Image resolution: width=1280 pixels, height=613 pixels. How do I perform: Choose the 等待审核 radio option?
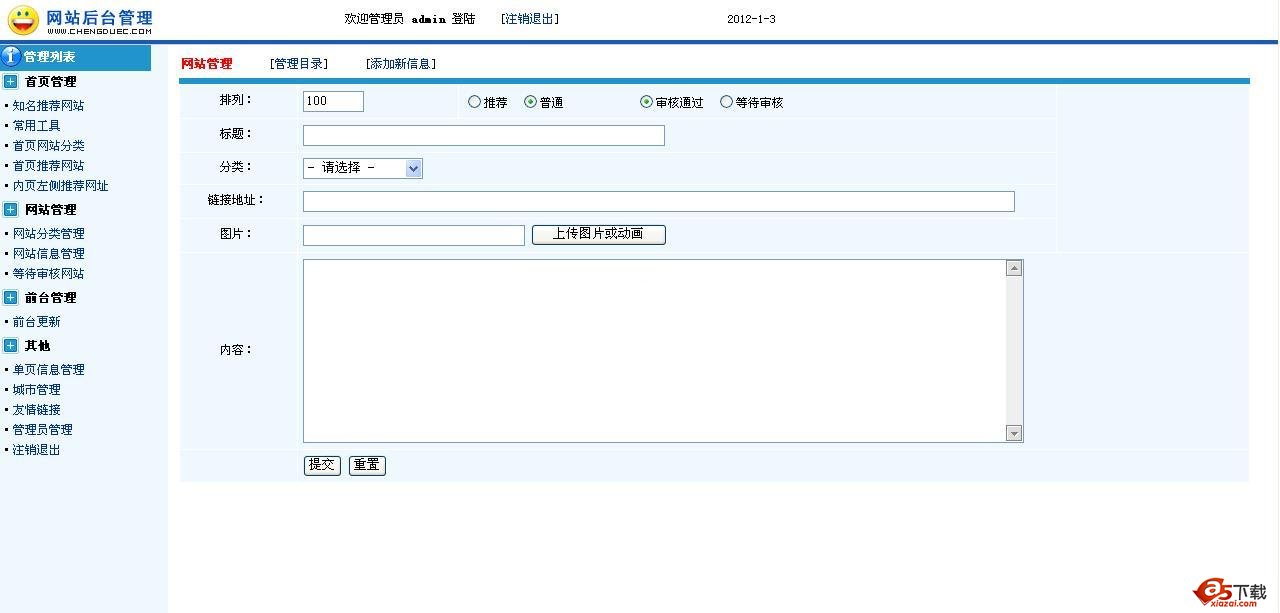pyautogui.click(x=726, y=102)
